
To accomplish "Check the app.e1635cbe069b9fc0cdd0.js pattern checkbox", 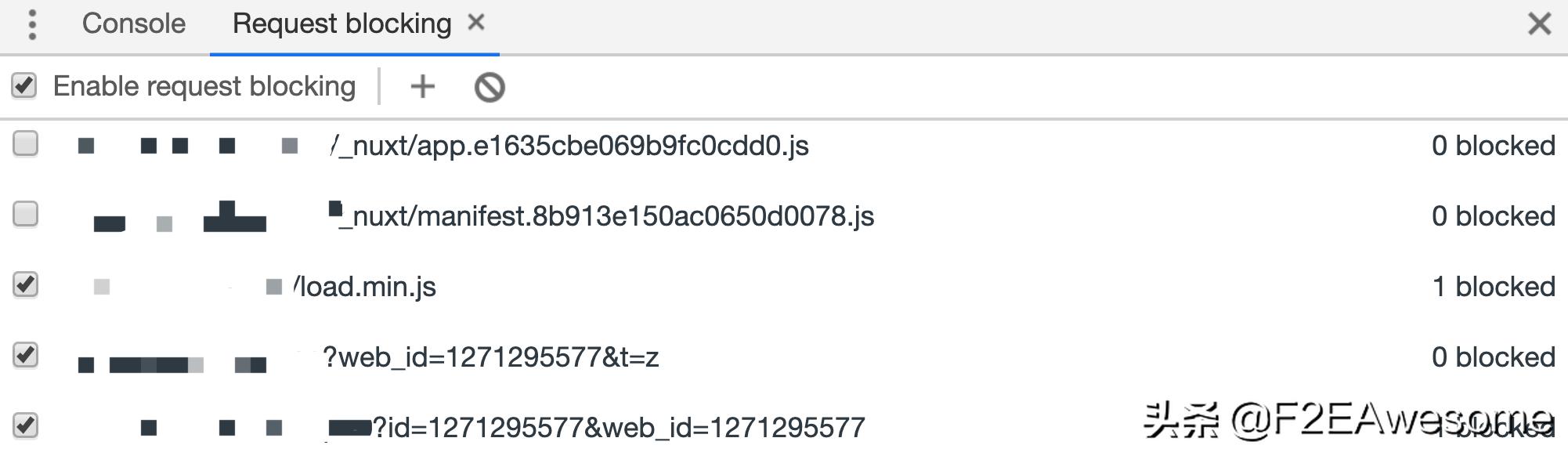I will click(x=26, y=144).
